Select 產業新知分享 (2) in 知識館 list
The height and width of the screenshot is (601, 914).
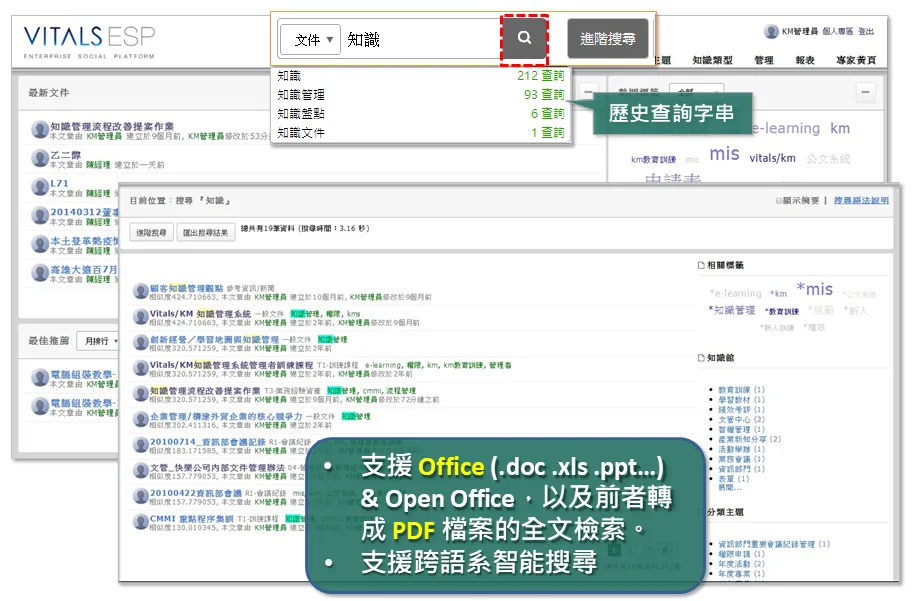(x=749, y=439)
